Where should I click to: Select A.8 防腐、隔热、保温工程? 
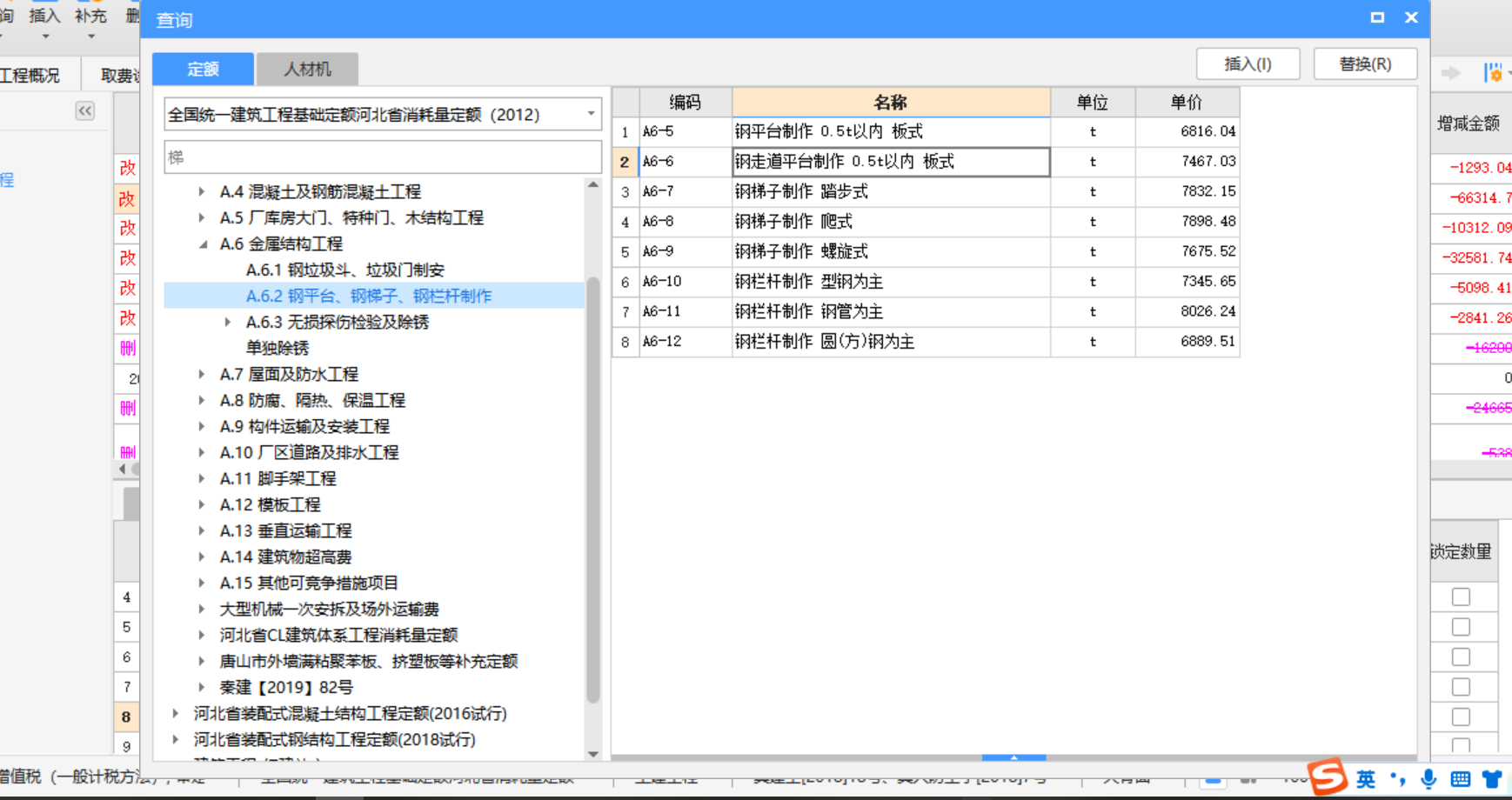pos(312,400)
